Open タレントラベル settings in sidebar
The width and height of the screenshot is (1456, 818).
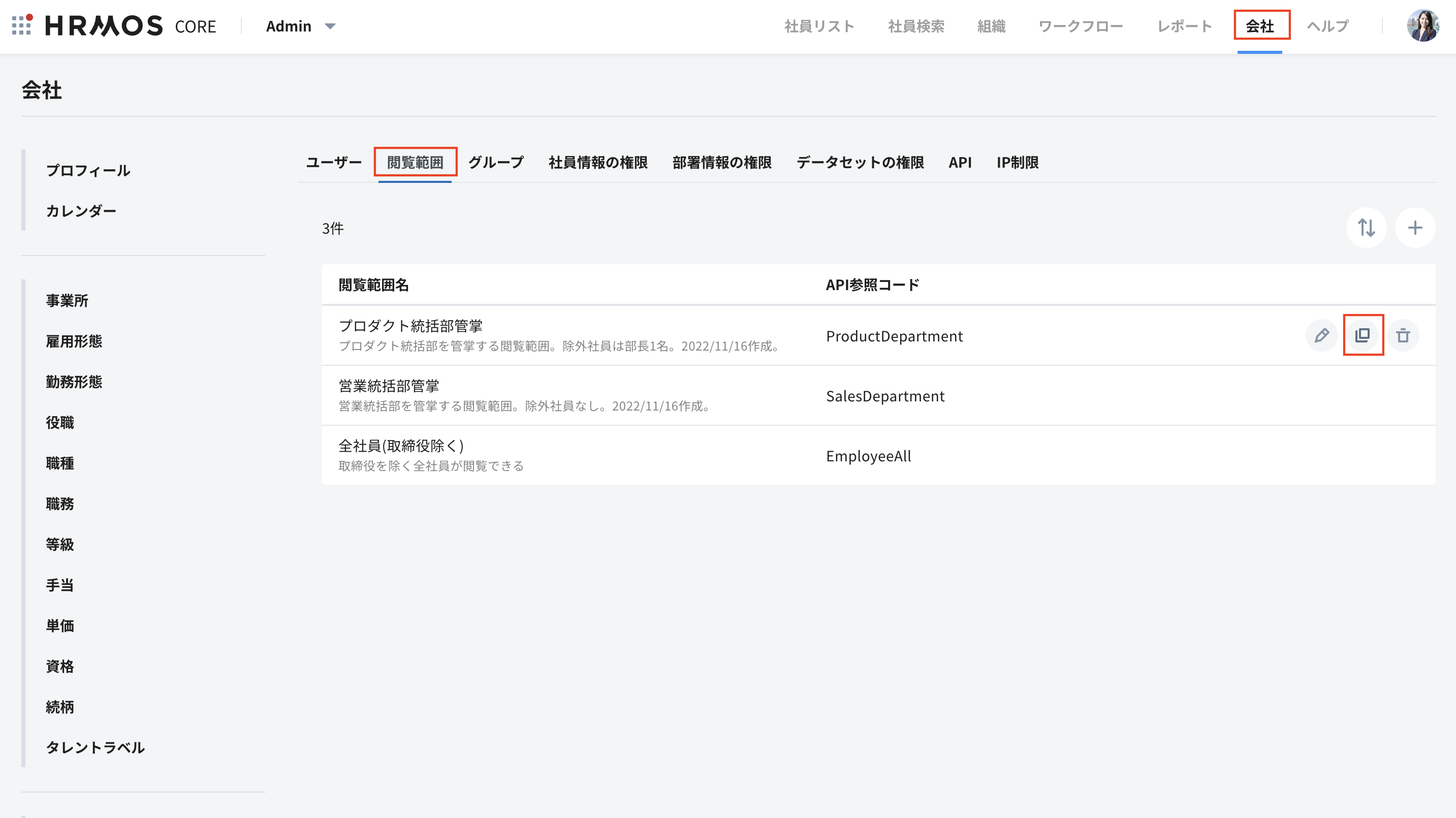95,747
